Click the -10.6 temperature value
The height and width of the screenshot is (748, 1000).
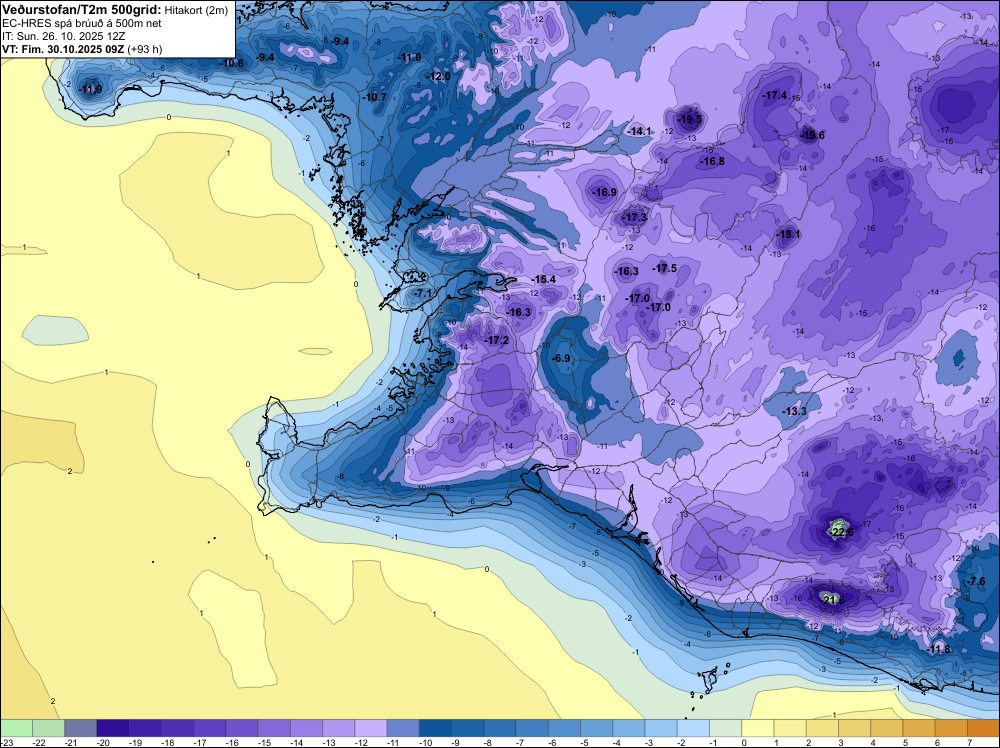point(232,63)
